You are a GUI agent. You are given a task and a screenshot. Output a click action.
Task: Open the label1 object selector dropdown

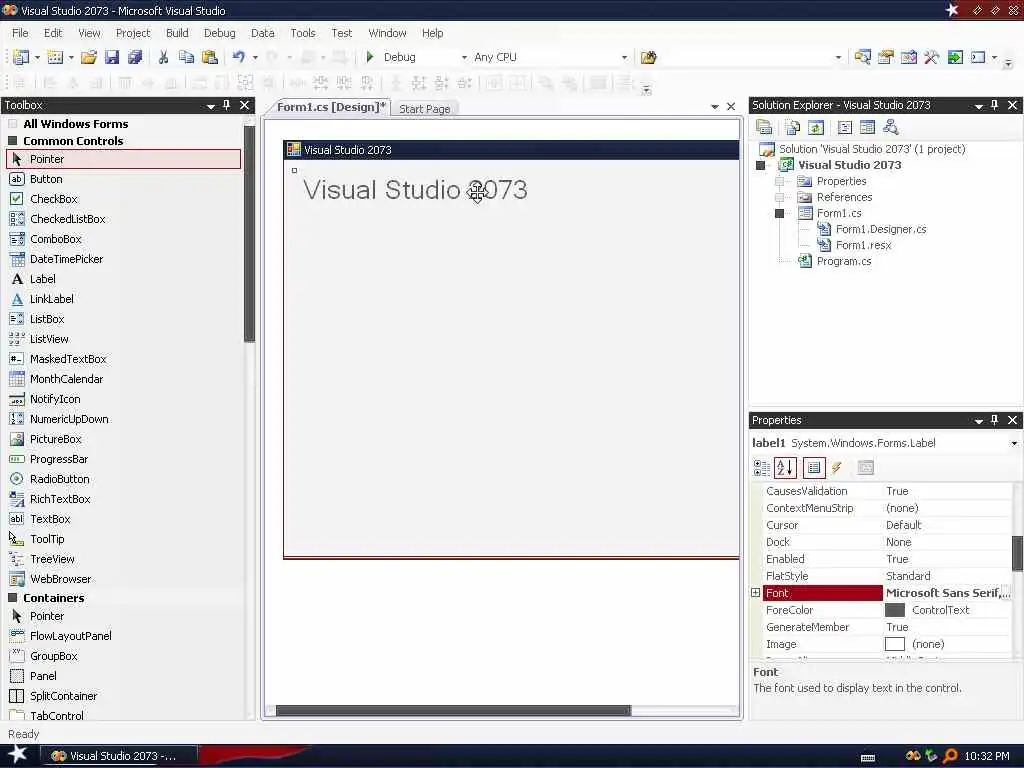[x=1014, y=443]
